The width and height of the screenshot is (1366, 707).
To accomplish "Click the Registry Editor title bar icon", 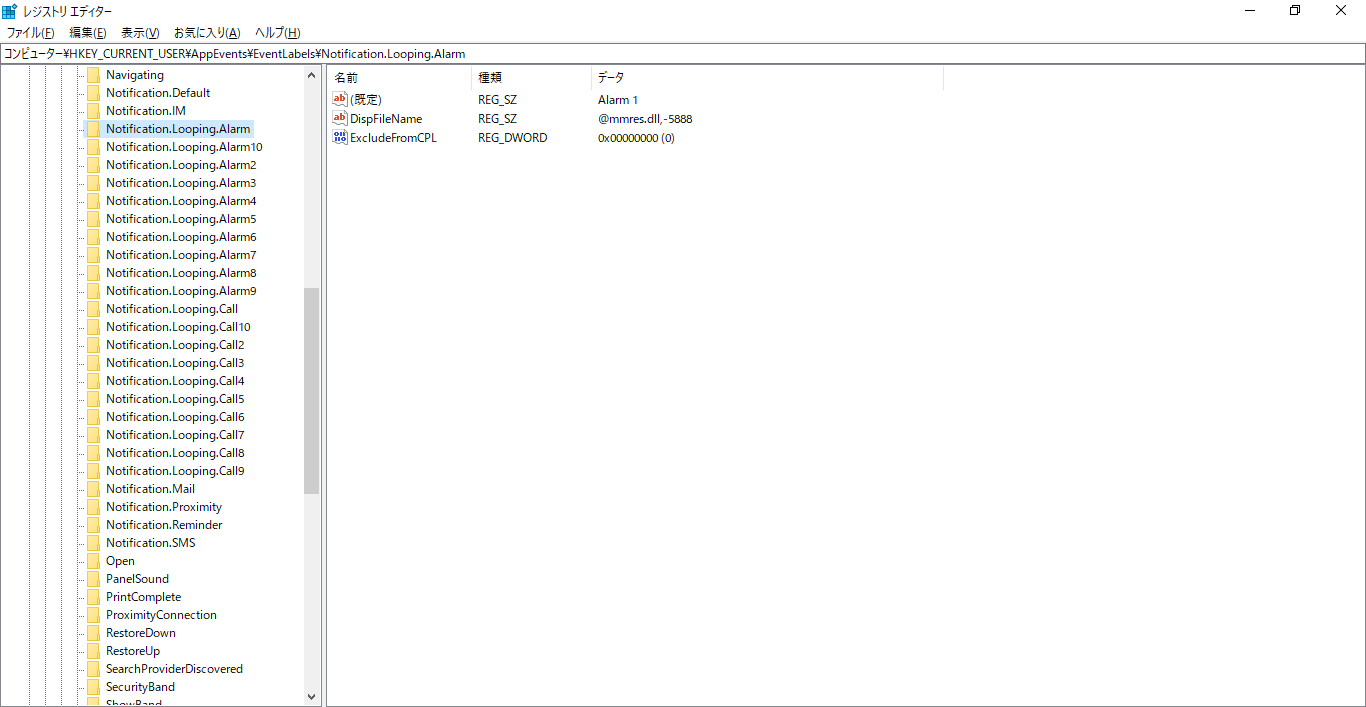I will 10,11.
